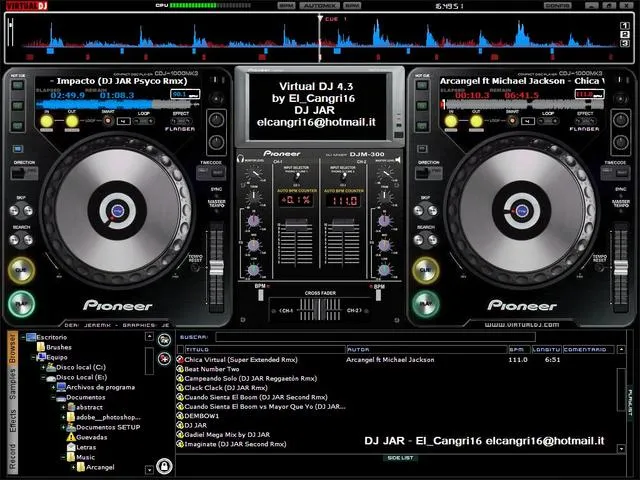Screen dimensions: 640x480
Task: Switch to the Browser tab
Action: click(x=12, y=348)
